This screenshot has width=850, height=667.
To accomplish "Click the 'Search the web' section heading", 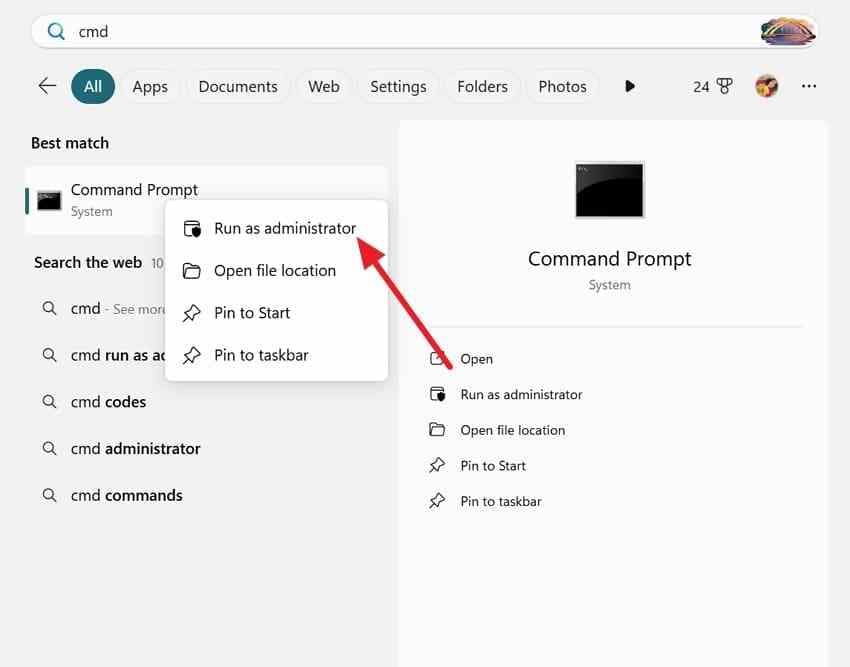I will pos(88,262).
